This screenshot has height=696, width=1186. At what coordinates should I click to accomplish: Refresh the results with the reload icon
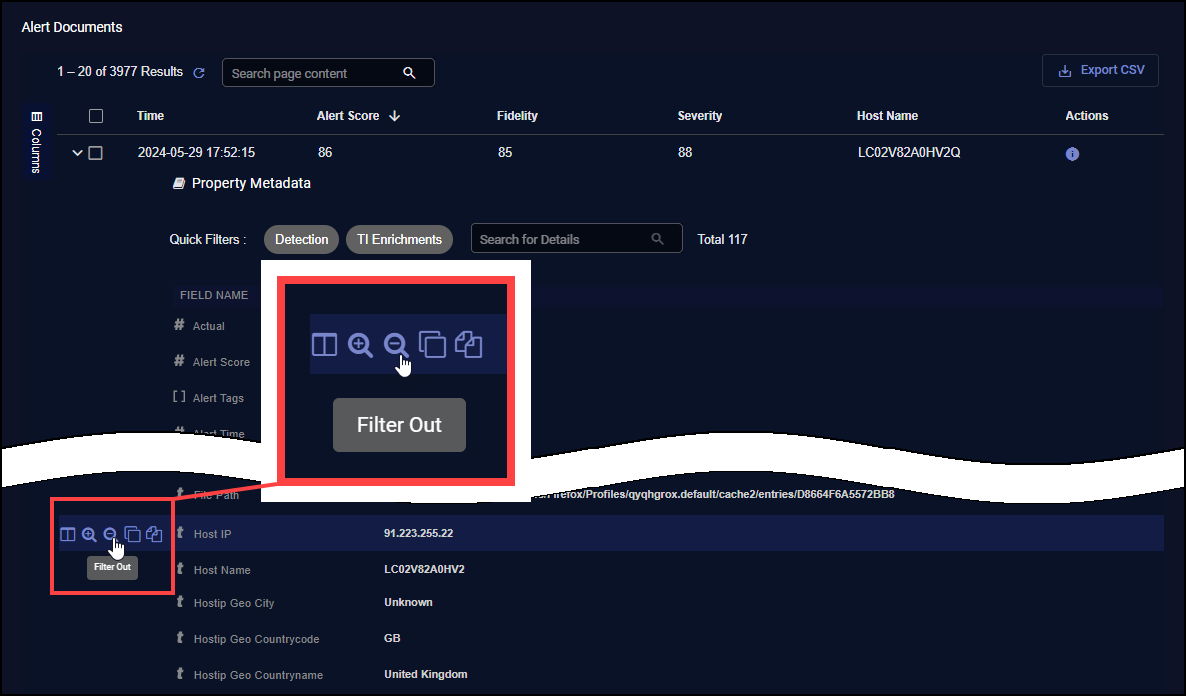(199, 73)
